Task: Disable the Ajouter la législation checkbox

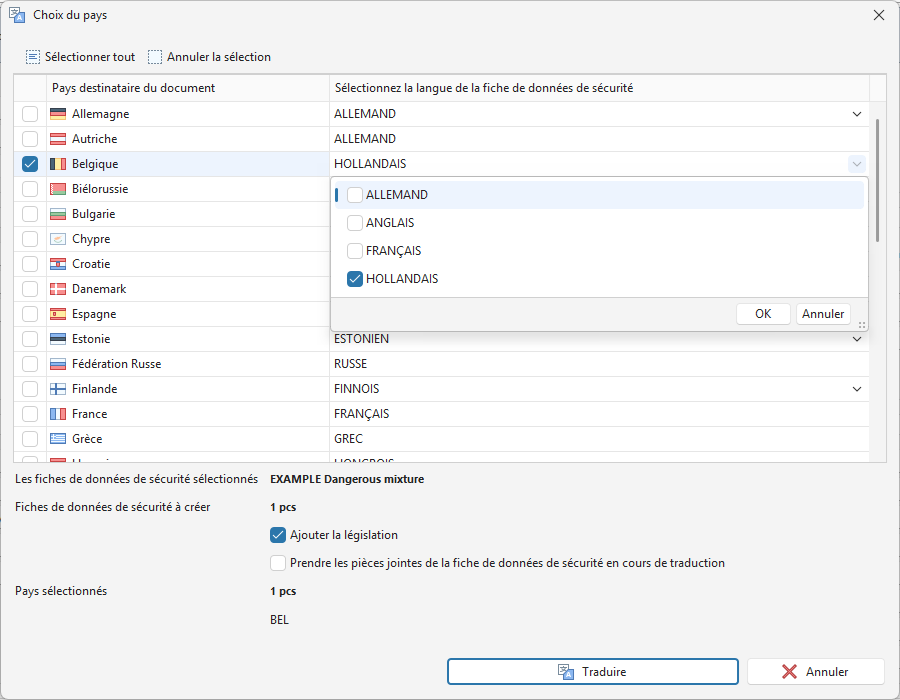Action: [x=278, y=535]
